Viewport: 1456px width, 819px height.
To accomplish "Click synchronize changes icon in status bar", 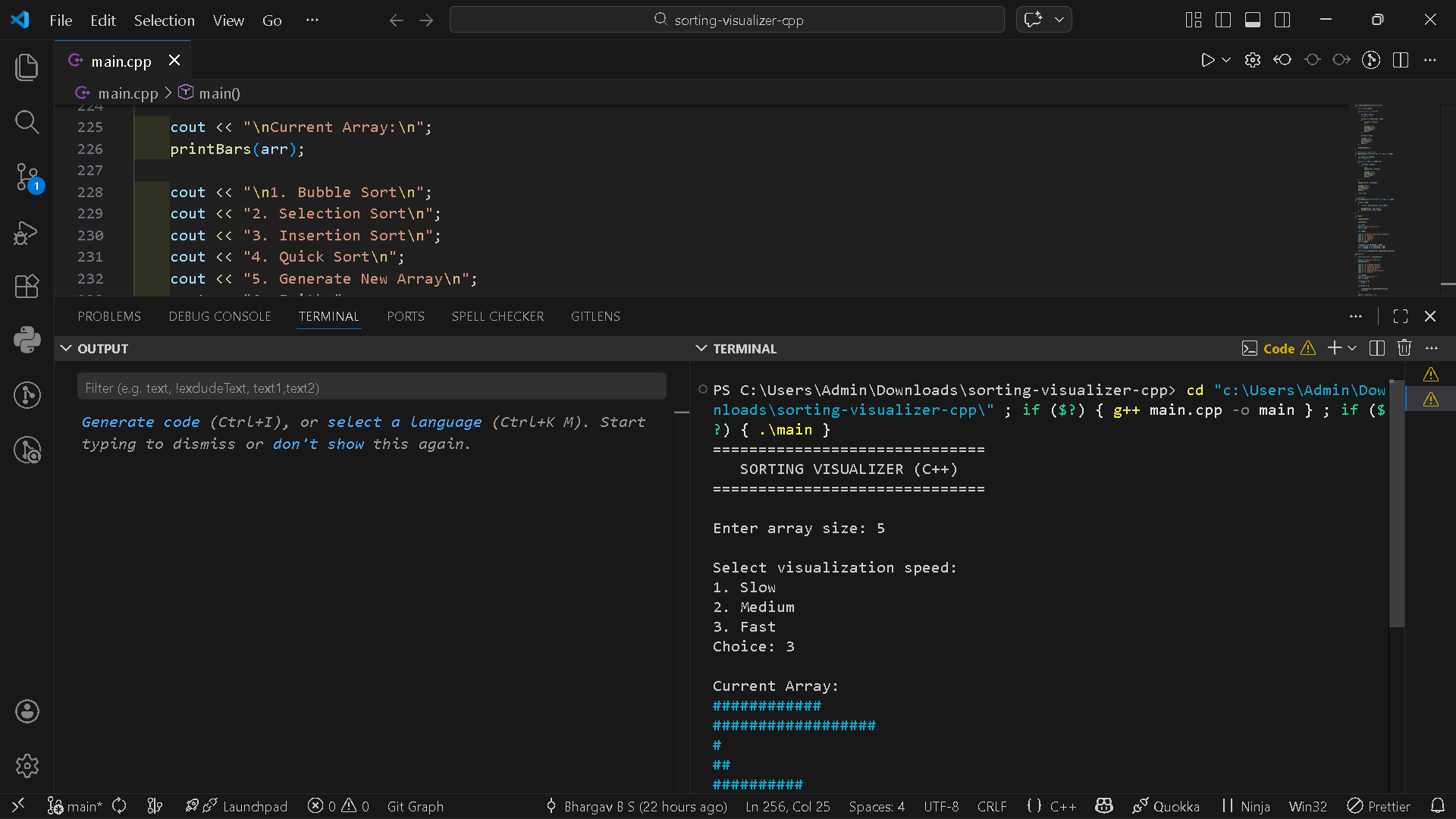I will [x=119, y=806].
